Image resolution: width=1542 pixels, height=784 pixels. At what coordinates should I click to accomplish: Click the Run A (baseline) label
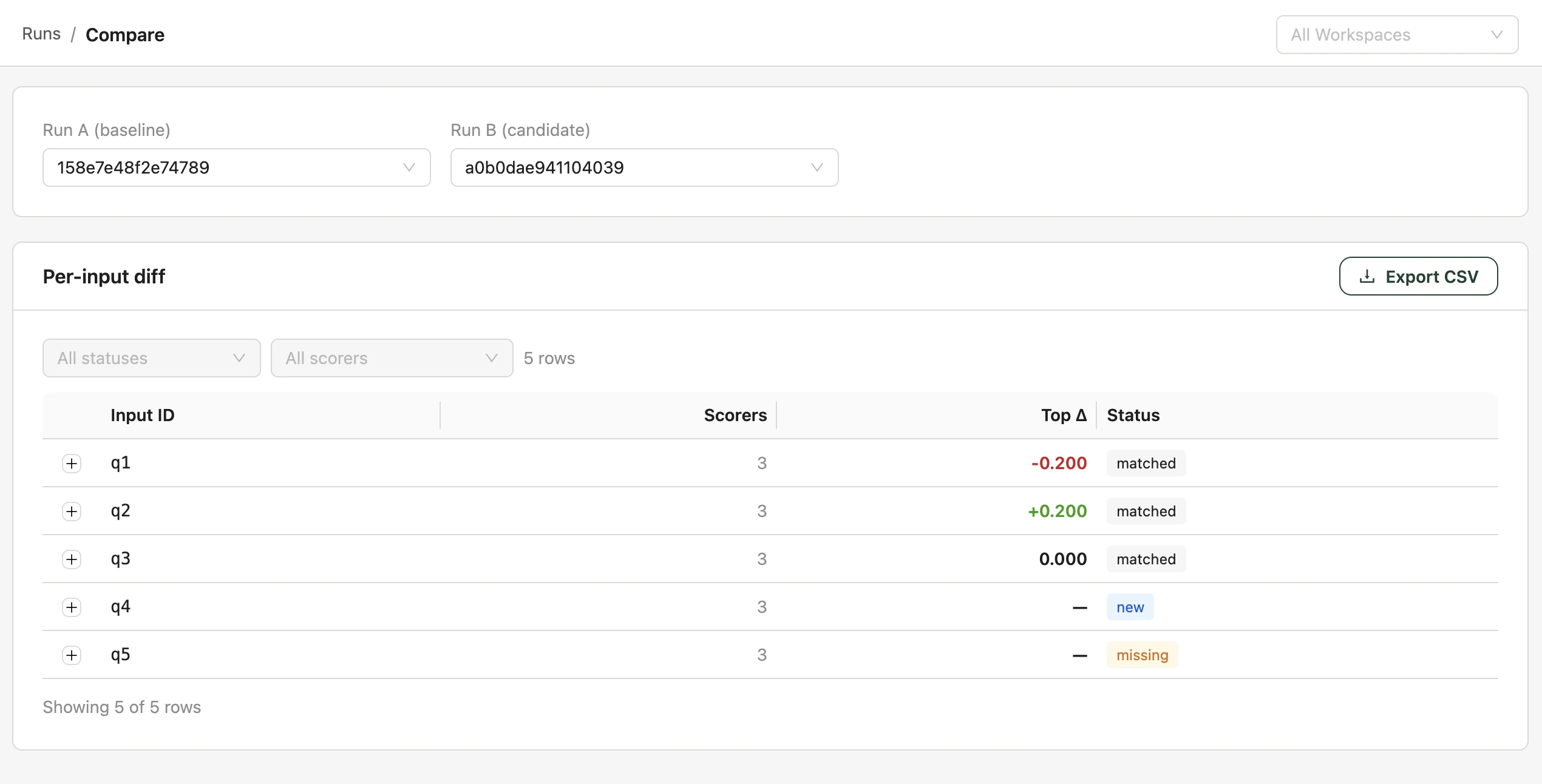pos(106,130)
